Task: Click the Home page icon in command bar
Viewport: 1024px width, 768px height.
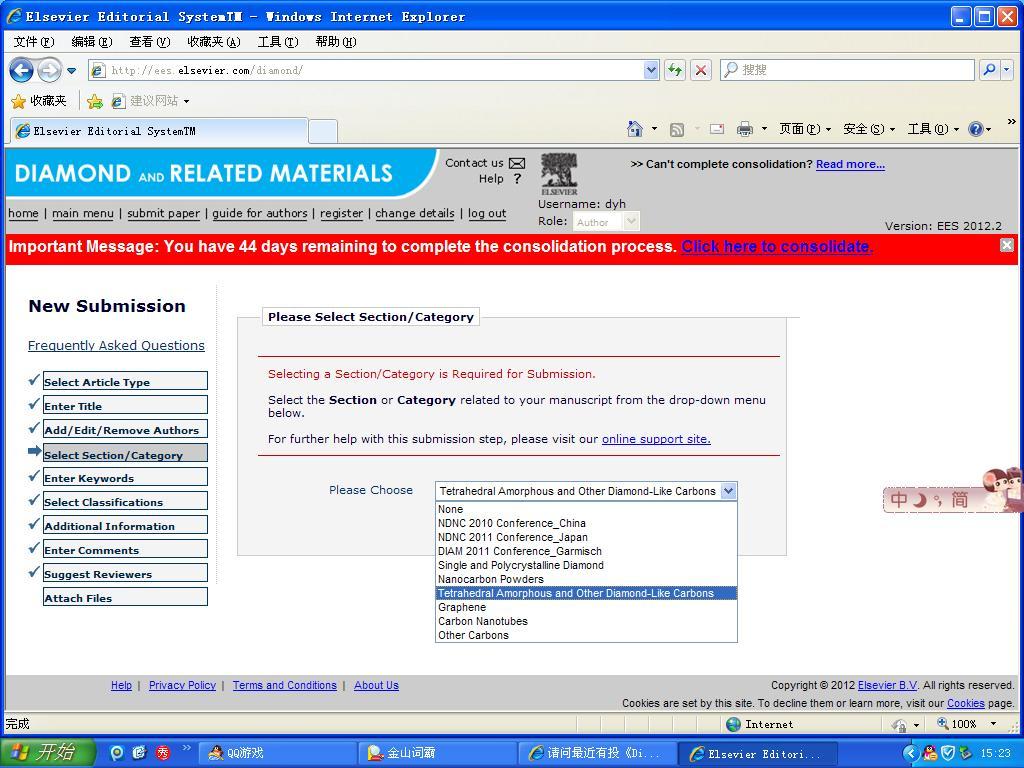Action: [635, 129]
